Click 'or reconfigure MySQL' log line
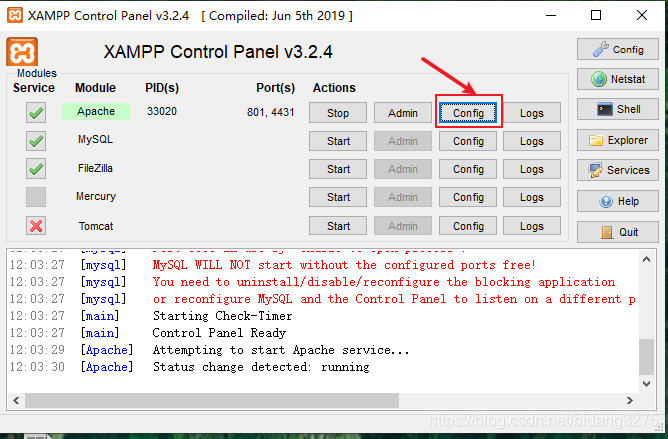The height and width of the screenshot is (439, 668). pyautogui.click(x=394, y=299)
